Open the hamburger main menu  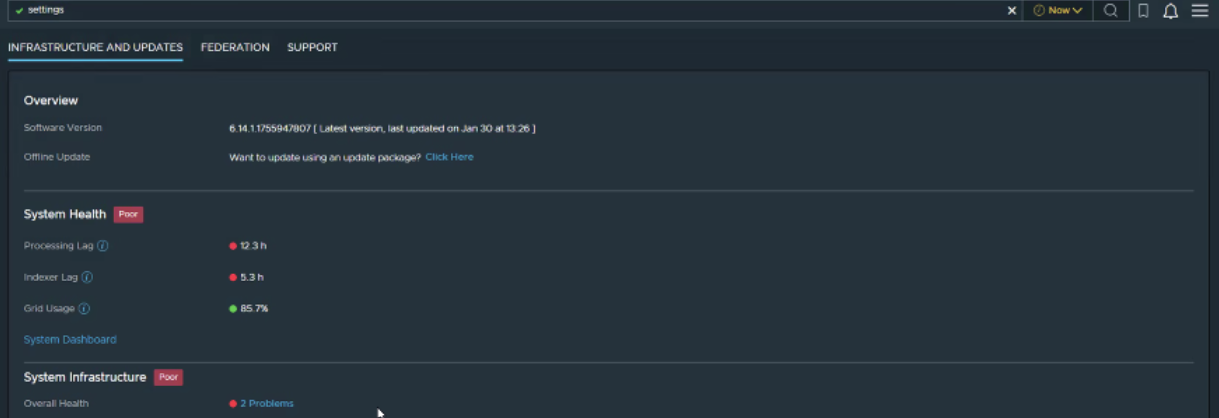click(x=1199, y=11)
